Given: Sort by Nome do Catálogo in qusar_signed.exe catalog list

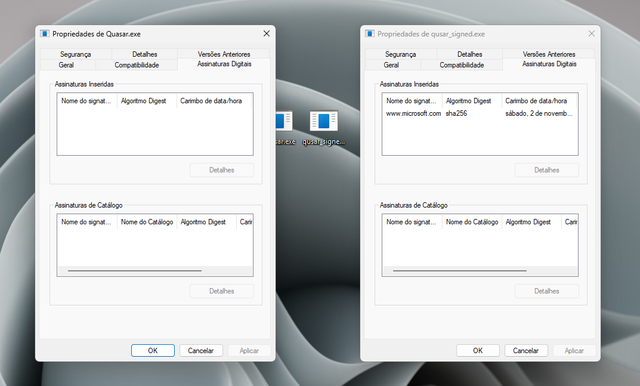Looking at the screenshot, I should click(471, 222).
